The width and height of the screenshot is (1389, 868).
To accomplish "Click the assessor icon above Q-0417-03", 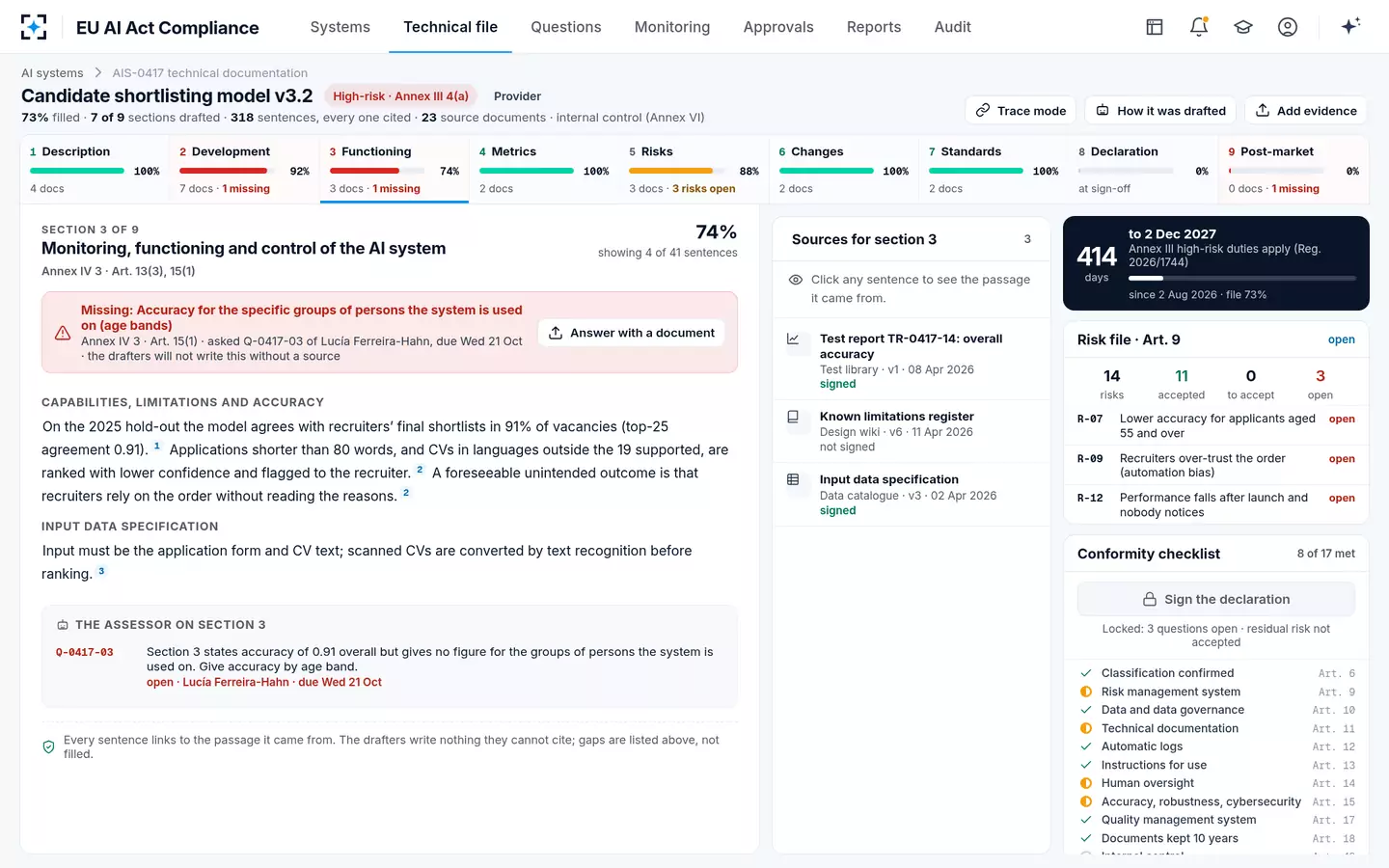I will [x=63, y=625].
